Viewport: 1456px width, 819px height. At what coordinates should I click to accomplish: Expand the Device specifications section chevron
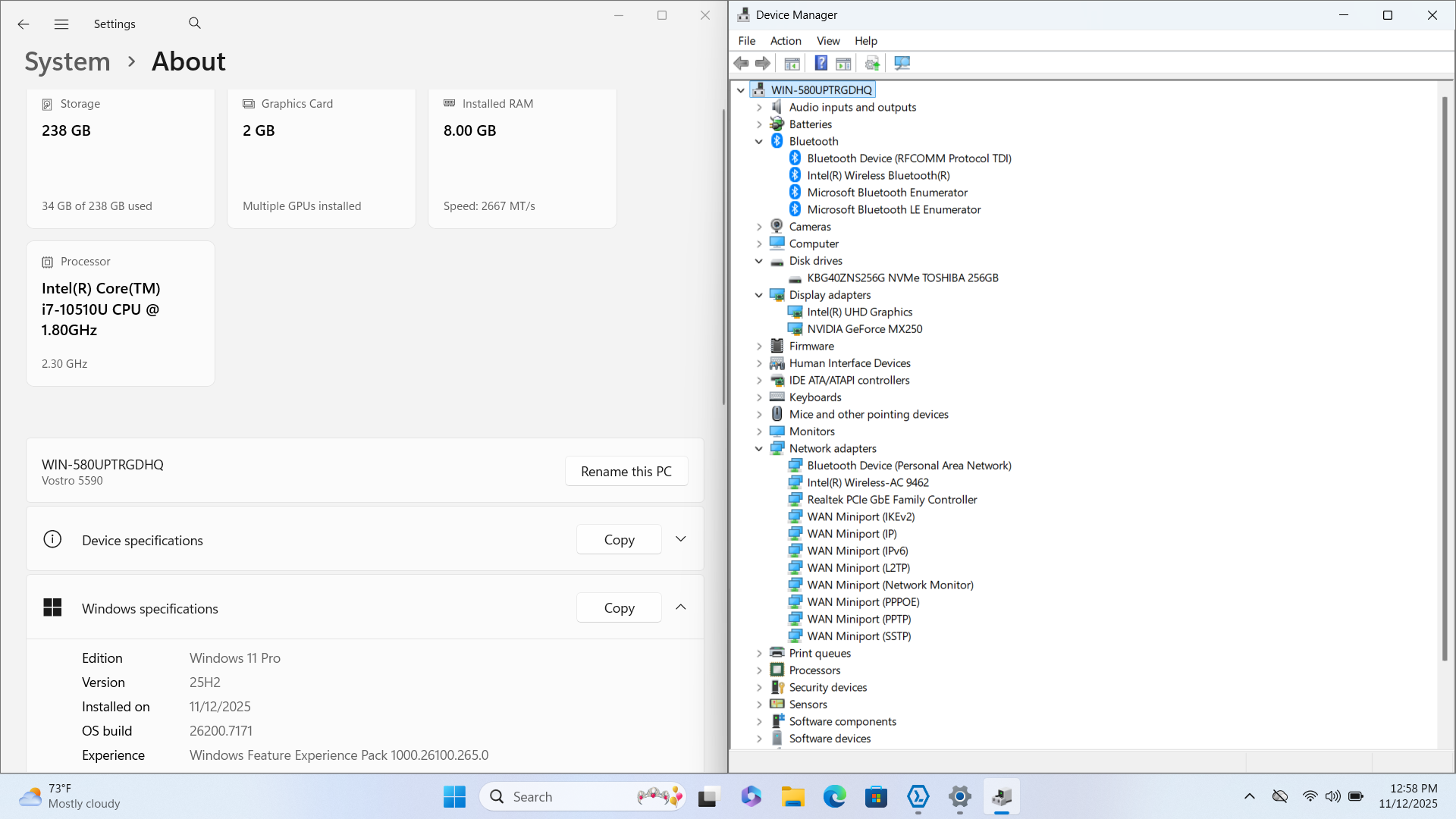pos(680,539)
